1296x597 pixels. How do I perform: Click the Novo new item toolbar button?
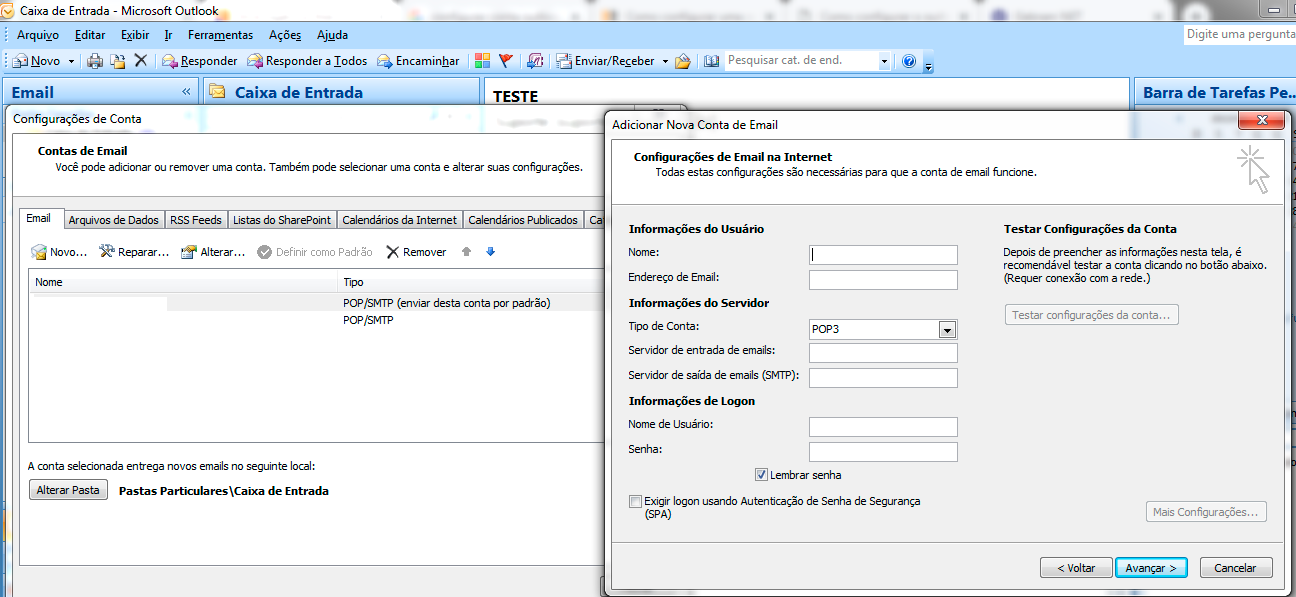click(38, 61)
